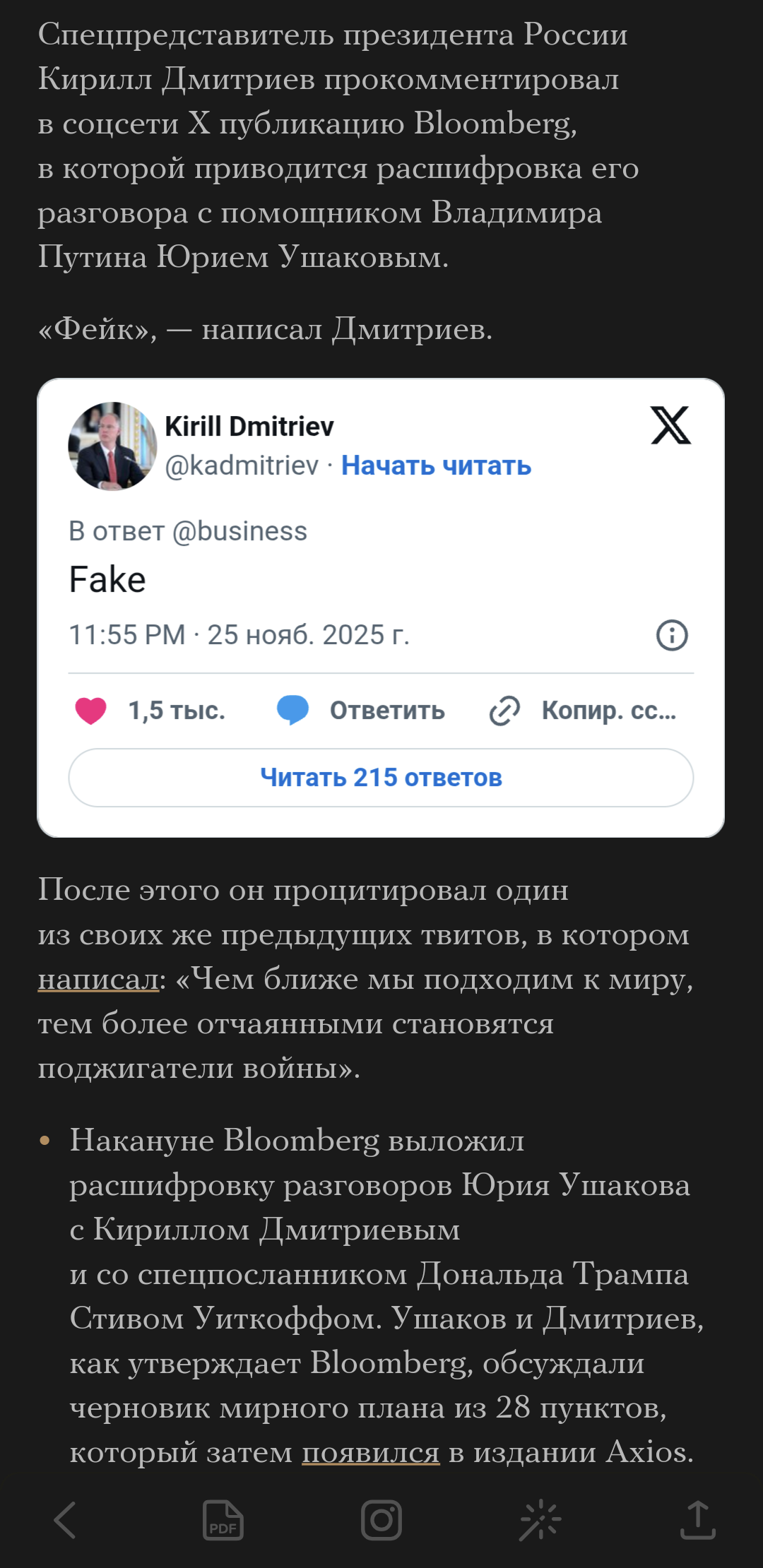This screenshot has width=763, height=1568.
Task: Tap the "Kirill Dmitriev" display name
Action: pos(249,427)
